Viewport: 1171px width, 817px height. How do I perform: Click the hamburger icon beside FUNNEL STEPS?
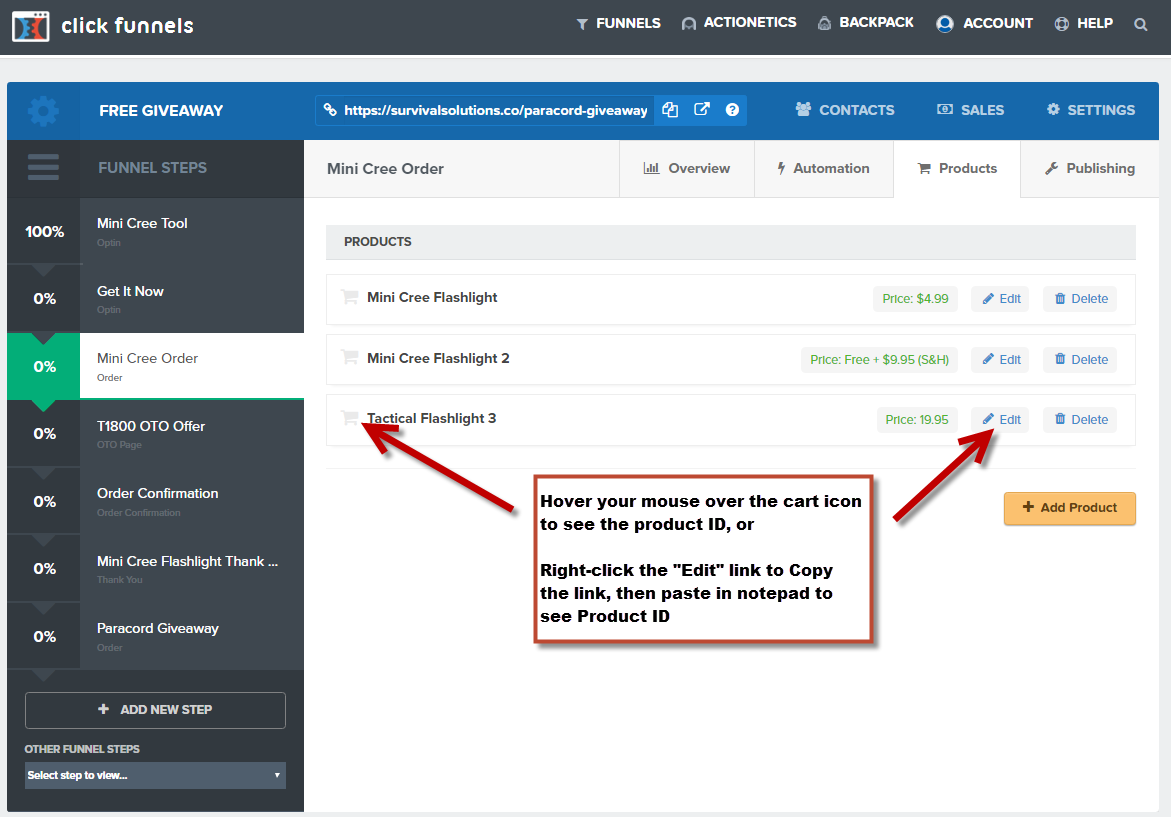coord(43,167)
